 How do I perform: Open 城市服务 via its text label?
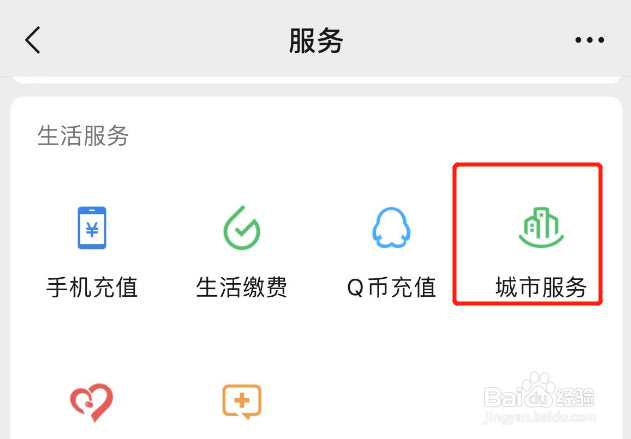coord(541,287)
